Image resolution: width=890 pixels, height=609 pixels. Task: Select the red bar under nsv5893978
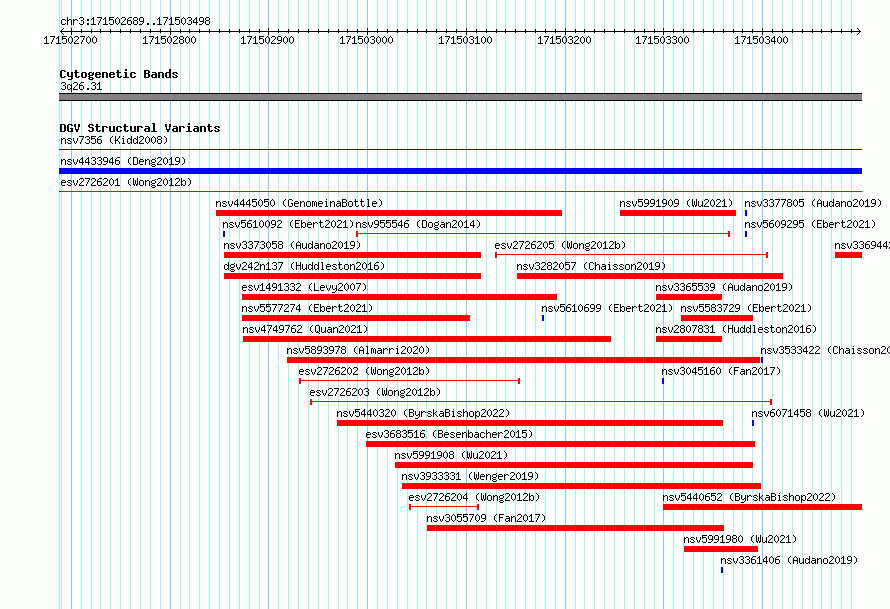click(x=523, y=360)
